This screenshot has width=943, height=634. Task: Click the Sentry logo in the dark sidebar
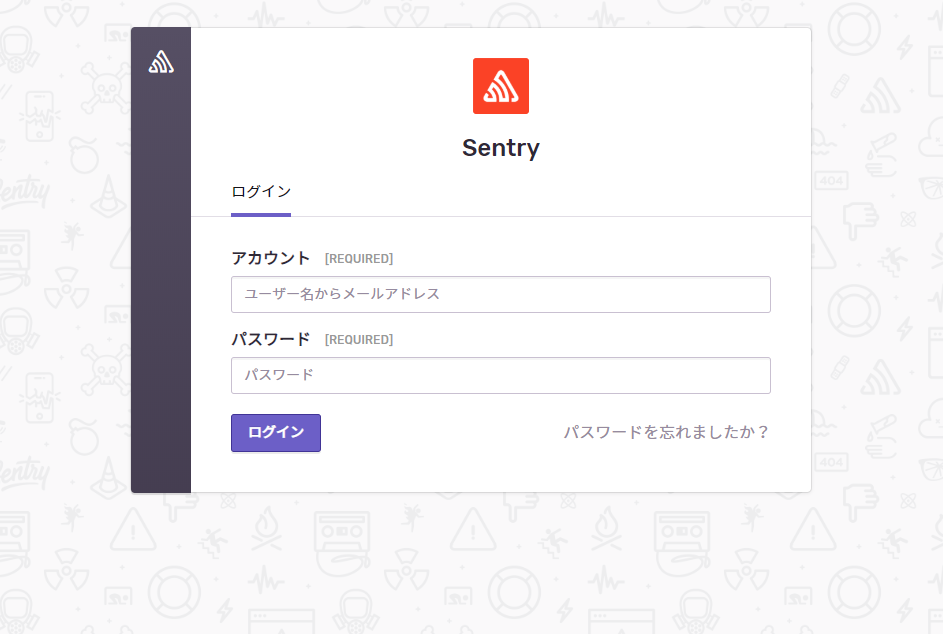pyautogui.click(x=161, y=60)
